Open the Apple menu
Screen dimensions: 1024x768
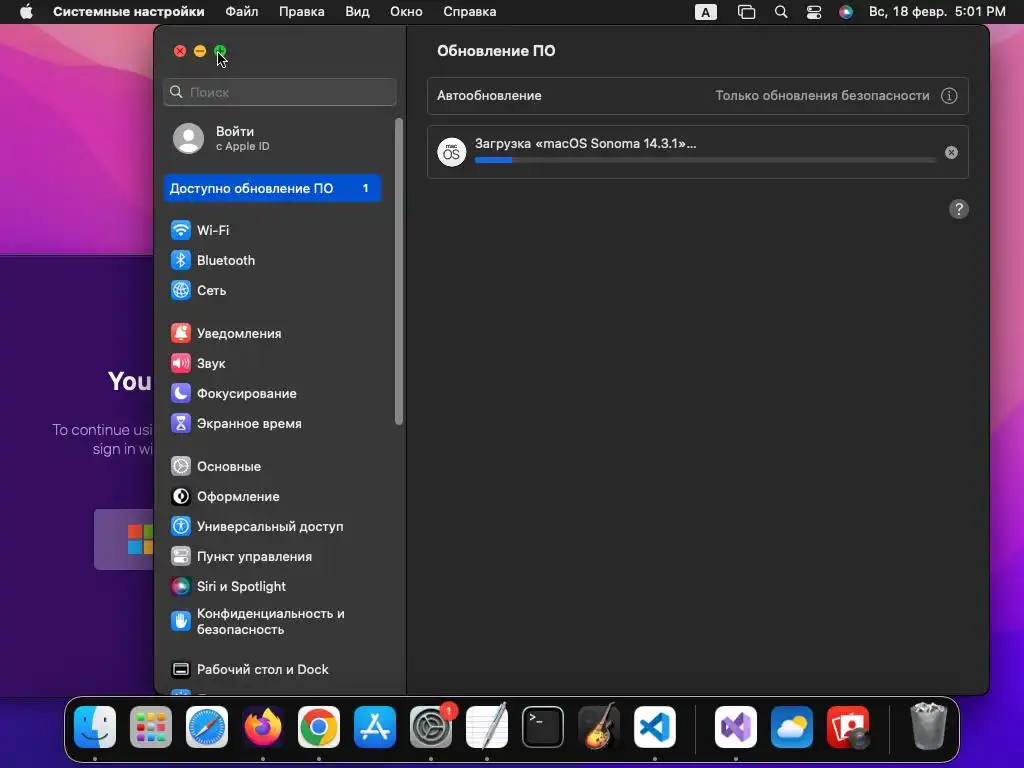tap(26, 12)
